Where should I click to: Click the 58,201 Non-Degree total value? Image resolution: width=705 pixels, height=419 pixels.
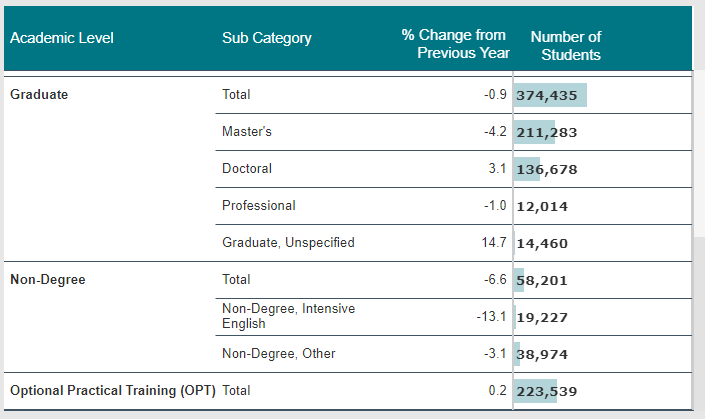pyautogui.click(x=542, y=280)
